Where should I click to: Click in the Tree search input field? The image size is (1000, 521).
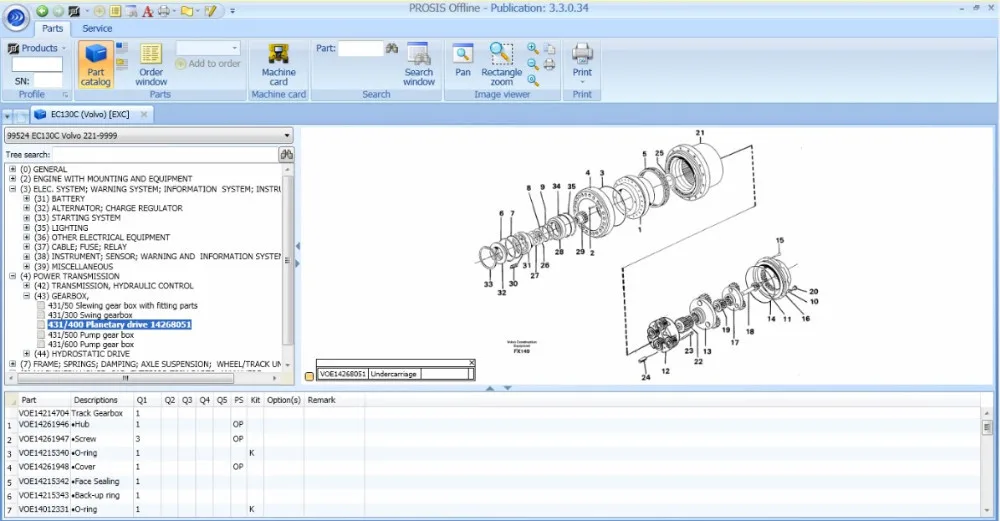click(165, 154)
